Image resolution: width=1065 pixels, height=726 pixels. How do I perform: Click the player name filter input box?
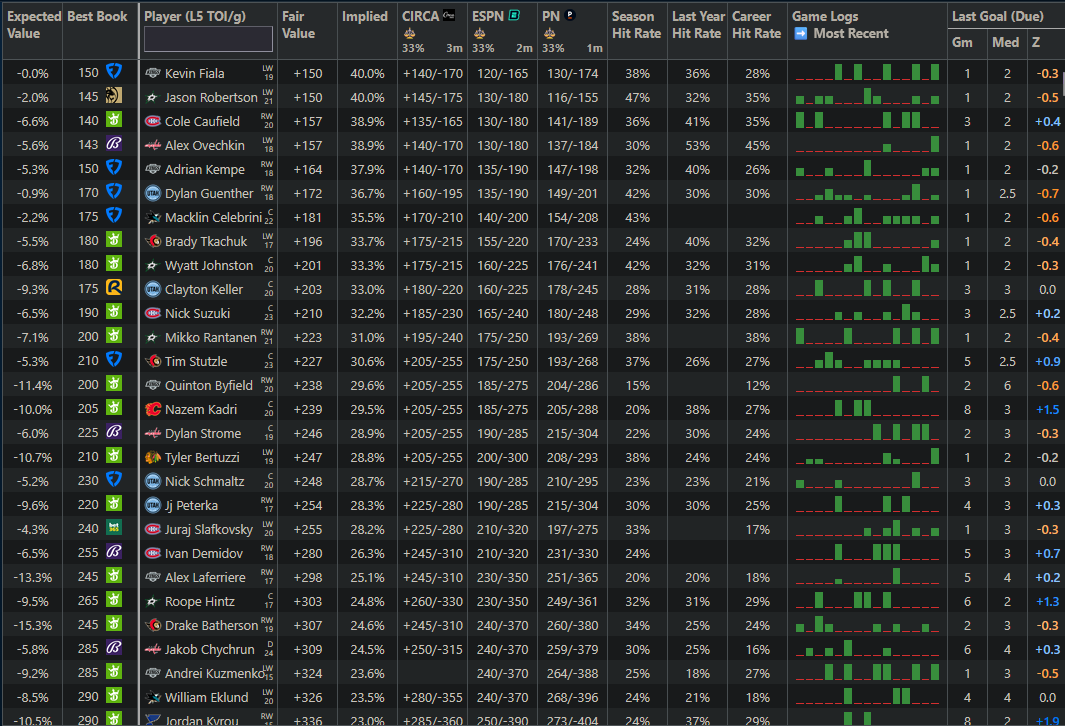[208, 39]
